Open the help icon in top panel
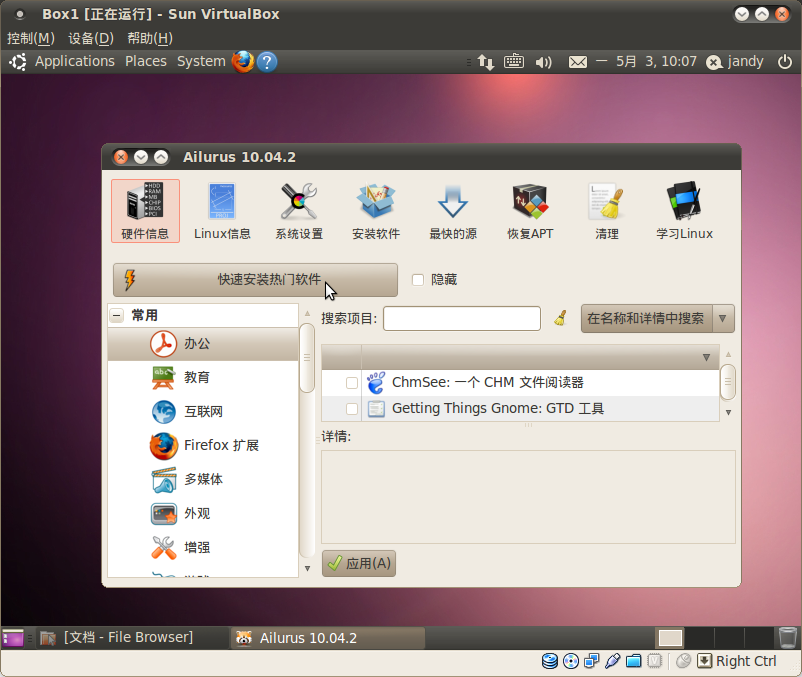Viewport: 802px width, 677px height. (267, 62)
